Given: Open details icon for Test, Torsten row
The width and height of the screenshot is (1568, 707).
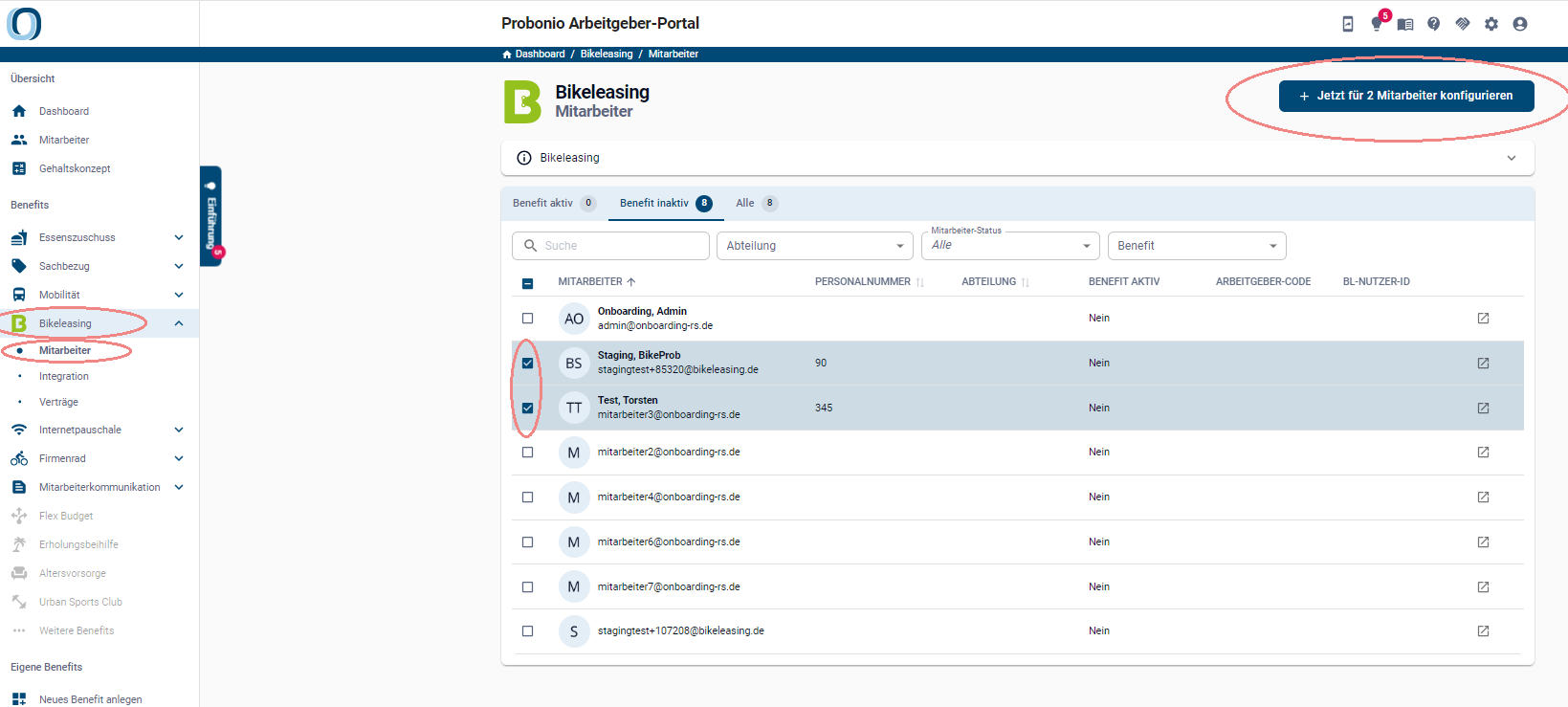Looking at the screenshot, I should 1483,408.
